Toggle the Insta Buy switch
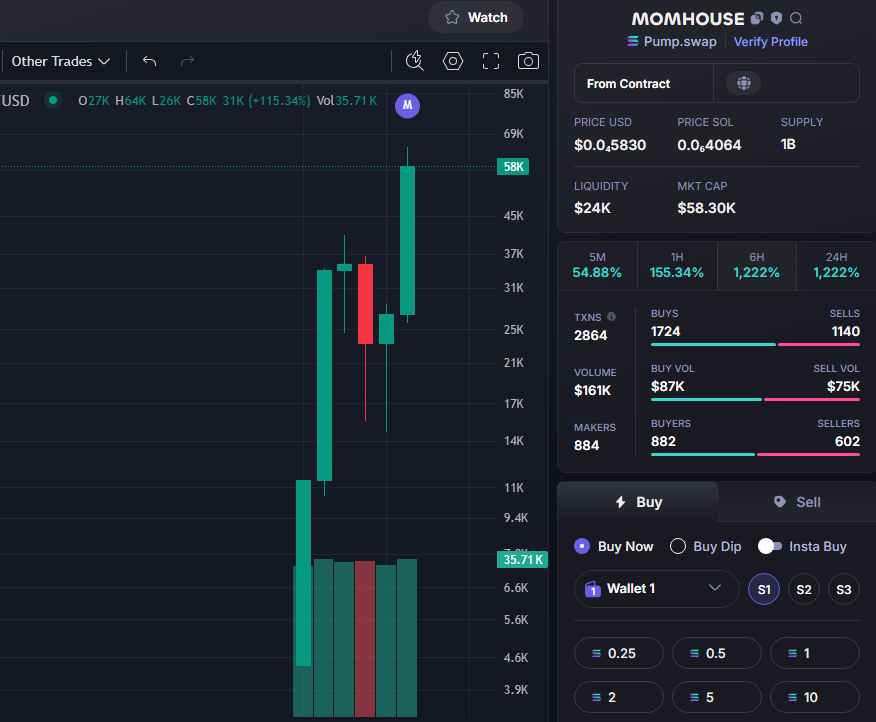 [769, 546]
